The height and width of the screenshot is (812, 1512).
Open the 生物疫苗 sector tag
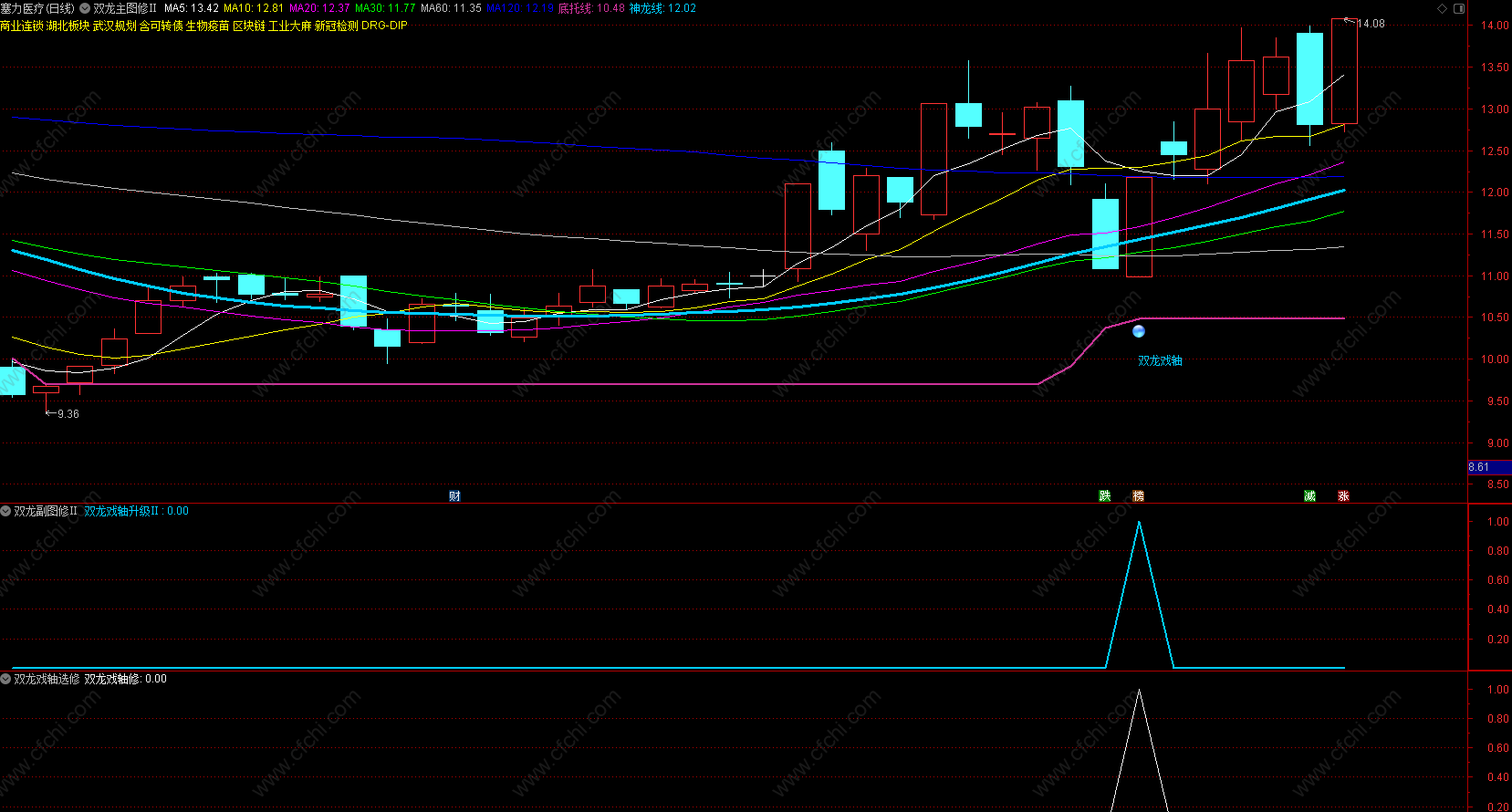coord(208,26)
